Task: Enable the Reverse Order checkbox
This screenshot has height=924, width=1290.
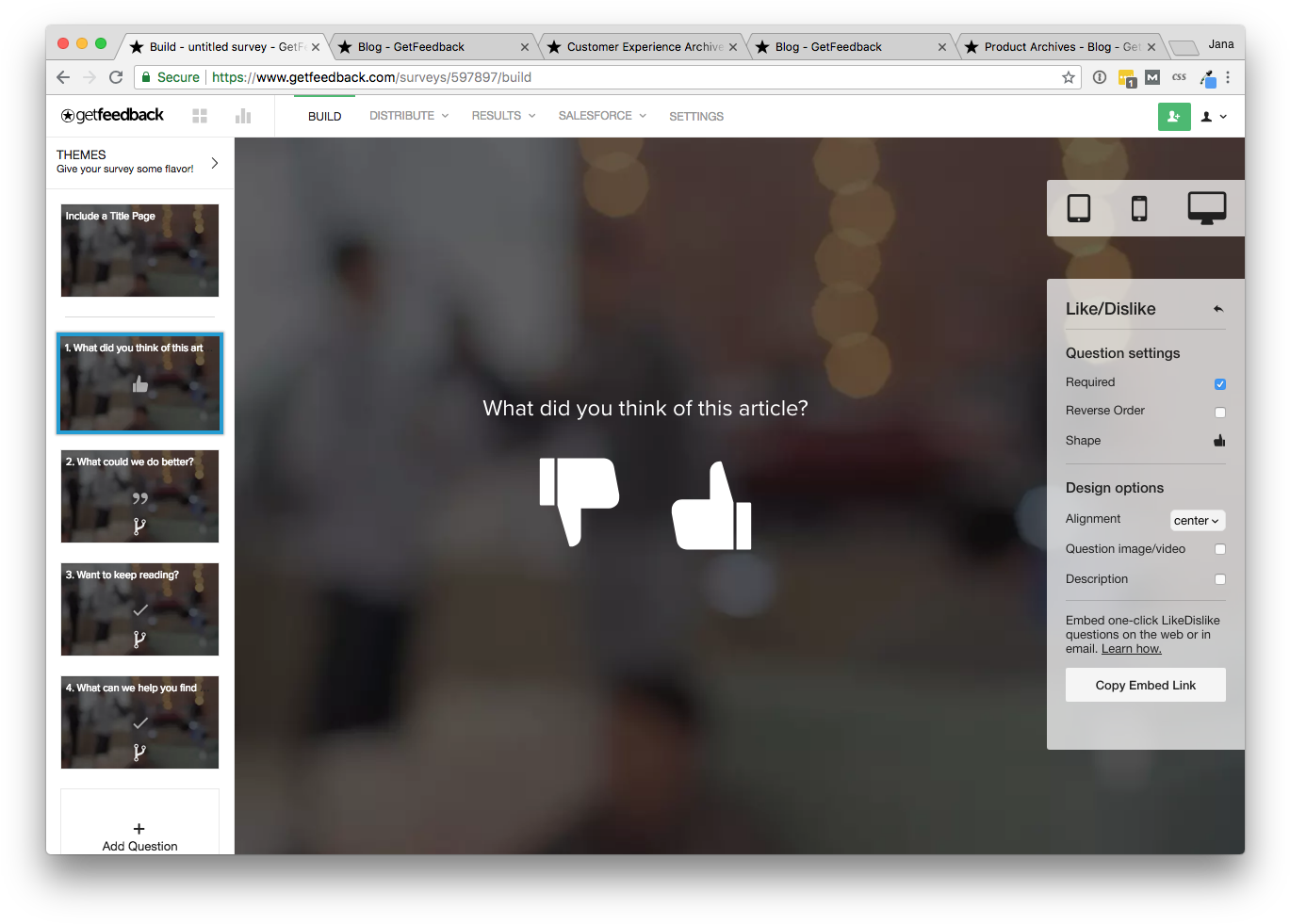Action: pyautogui.click(x=1220, y=412)
